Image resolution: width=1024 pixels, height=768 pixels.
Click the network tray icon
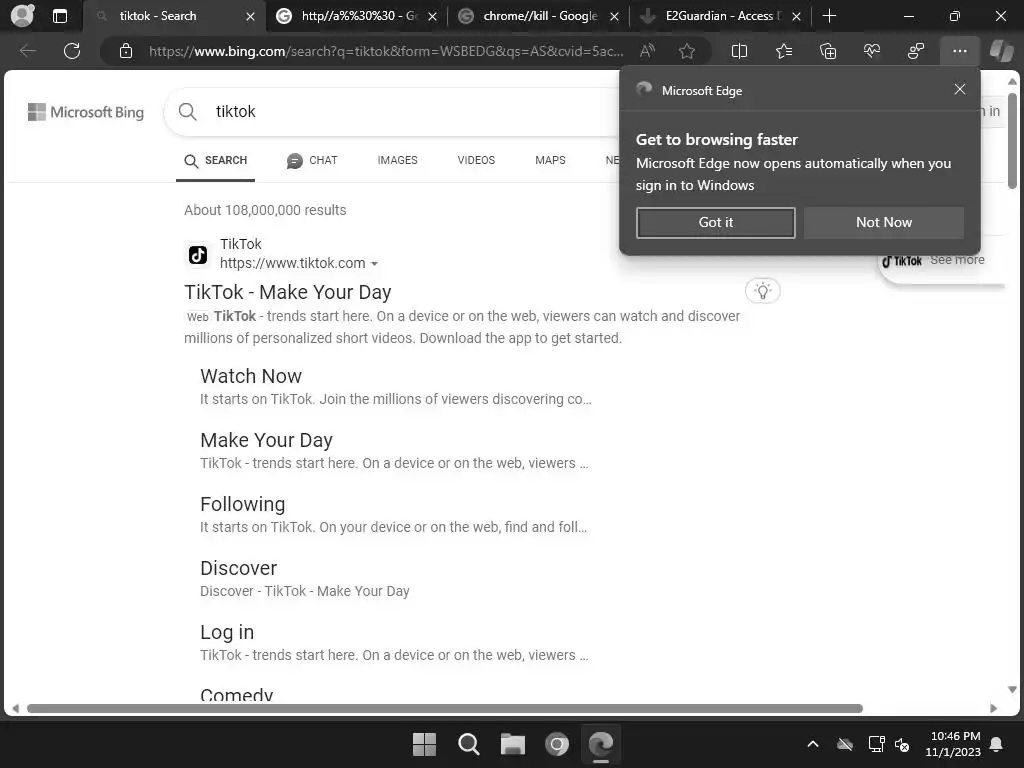876,744
